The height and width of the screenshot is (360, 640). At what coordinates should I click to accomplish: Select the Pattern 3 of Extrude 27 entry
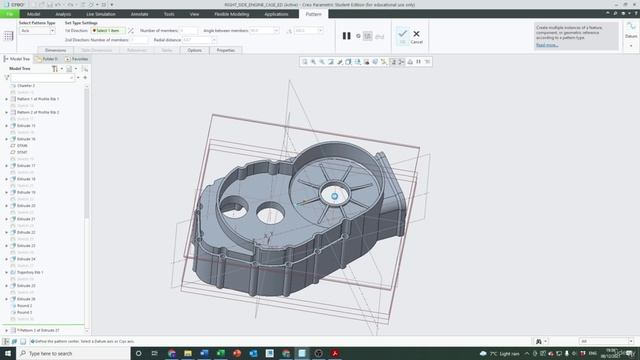[38, 330]
